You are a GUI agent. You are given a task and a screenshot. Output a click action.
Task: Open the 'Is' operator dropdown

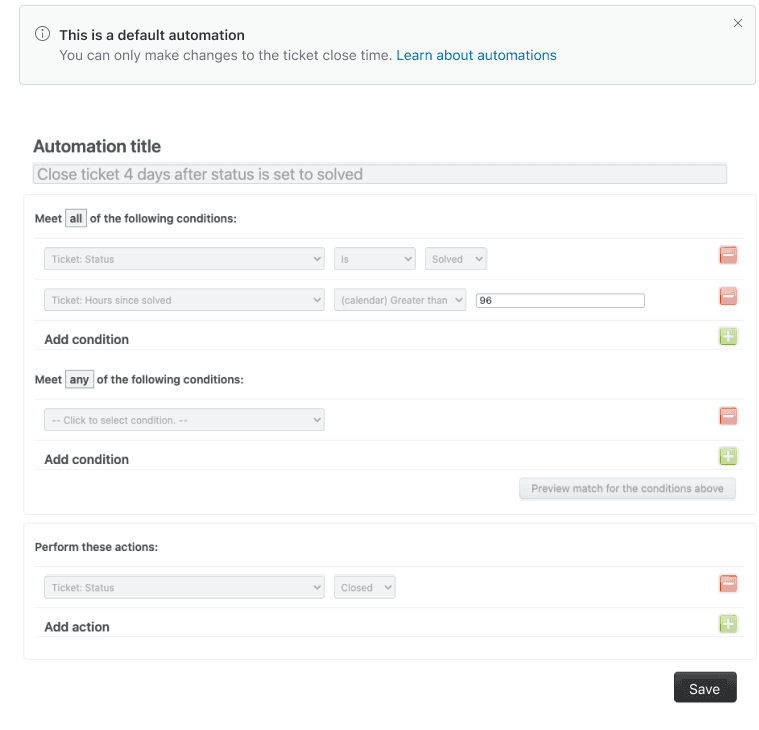375,259
